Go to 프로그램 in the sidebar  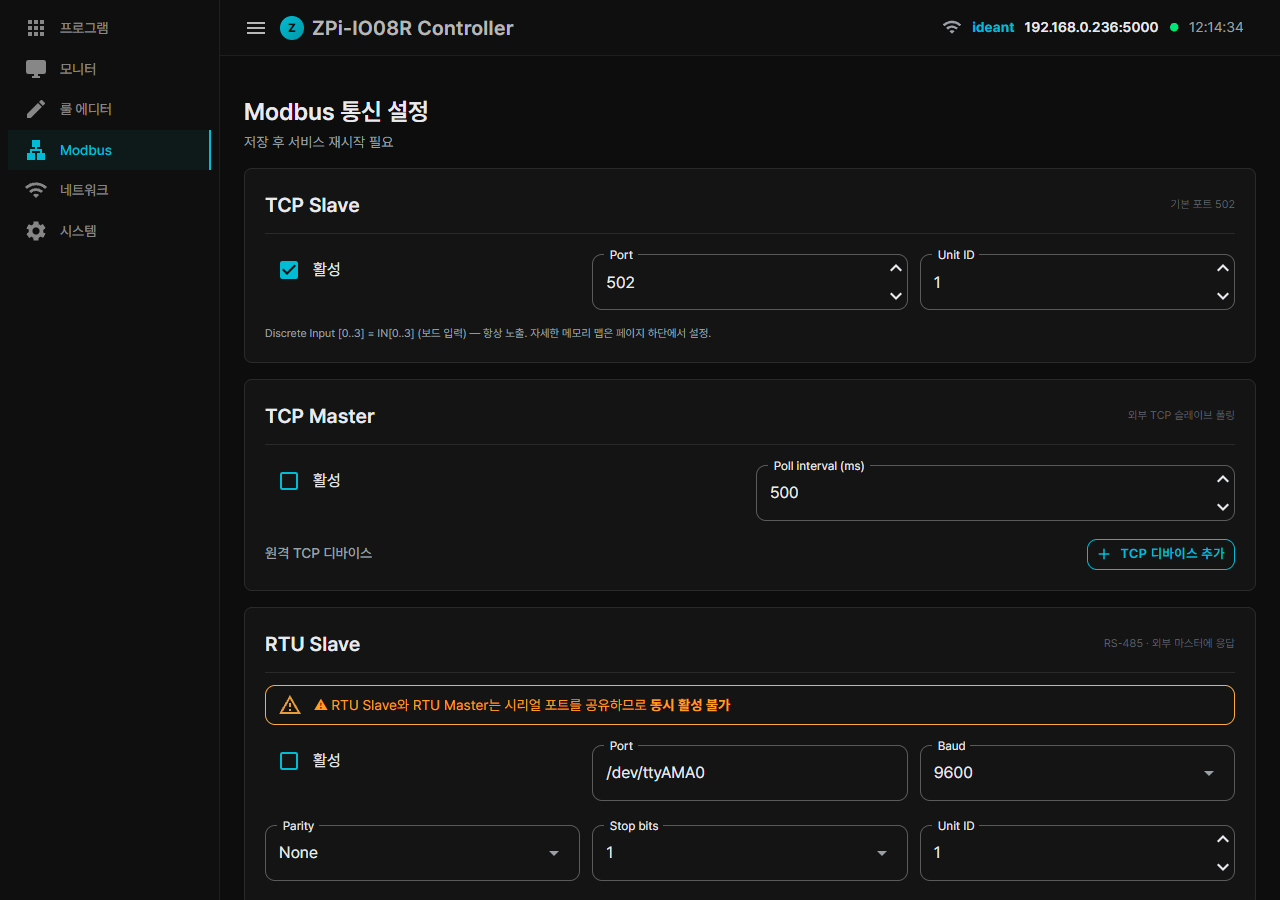click(x=109, y=28)
